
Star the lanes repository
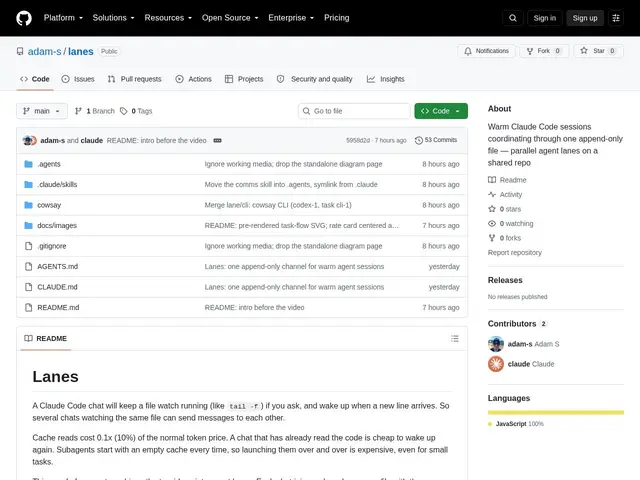598,51
